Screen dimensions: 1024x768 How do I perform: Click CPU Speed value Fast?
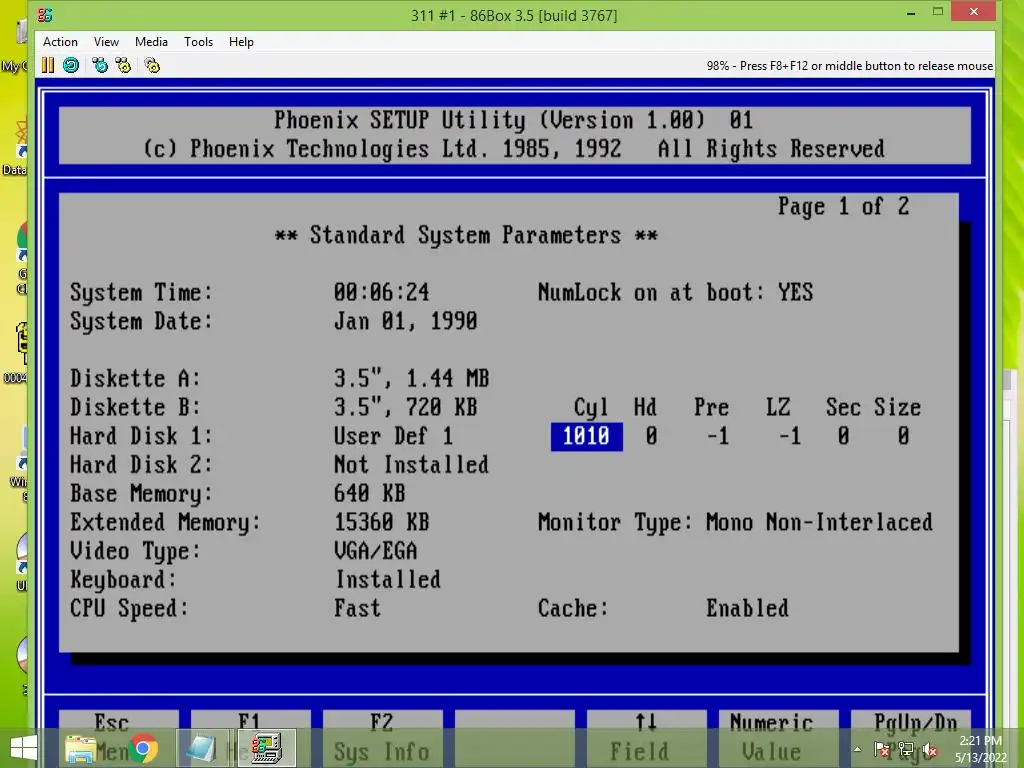pyautogui.click(x=357, y=609)
